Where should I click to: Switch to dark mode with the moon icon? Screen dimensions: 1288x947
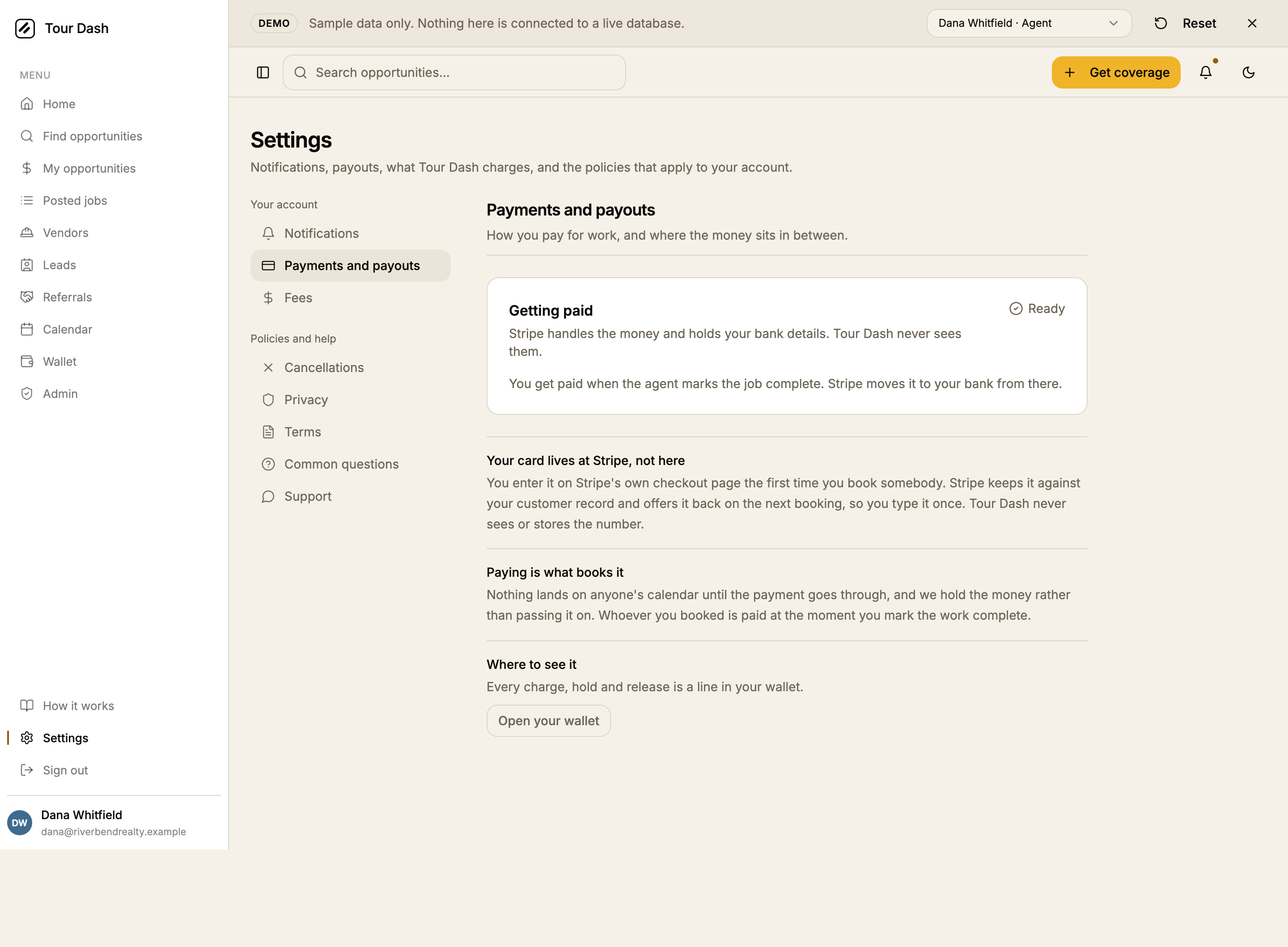(x=1249, y=72)
